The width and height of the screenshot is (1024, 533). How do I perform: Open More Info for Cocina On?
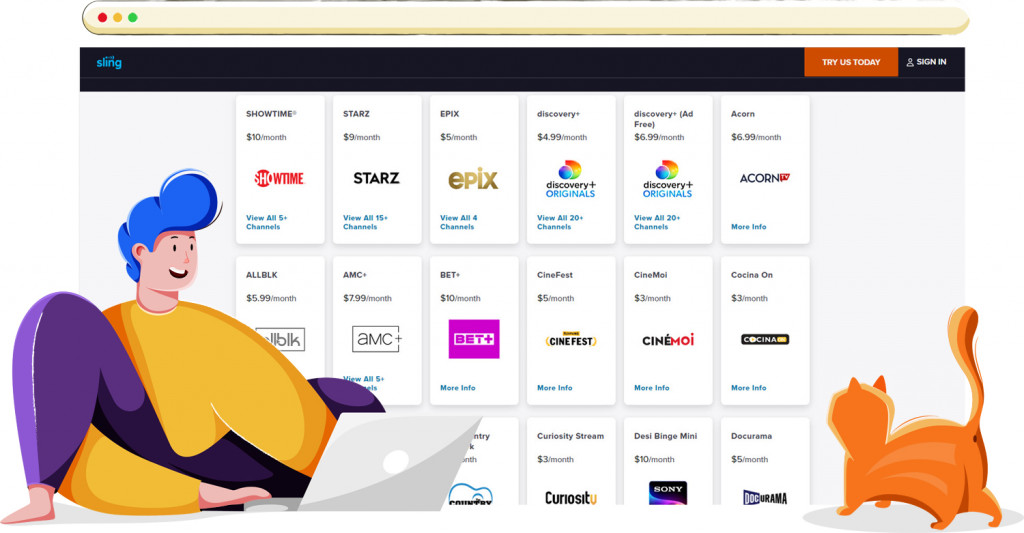point(748,388)
